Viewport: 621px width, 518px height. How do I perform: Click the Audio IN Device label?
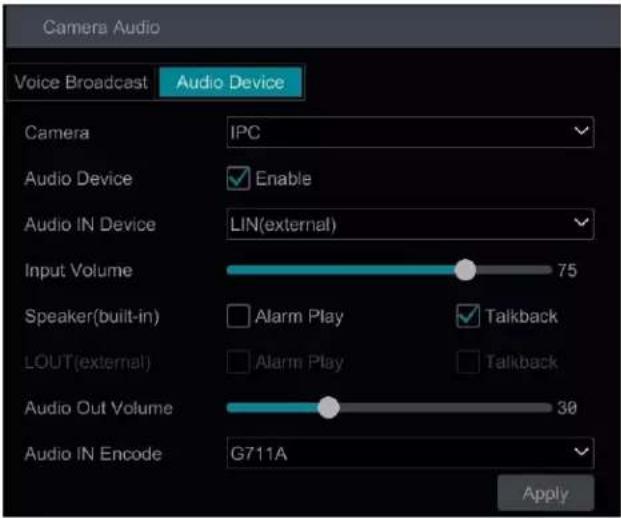pos(90,225)
